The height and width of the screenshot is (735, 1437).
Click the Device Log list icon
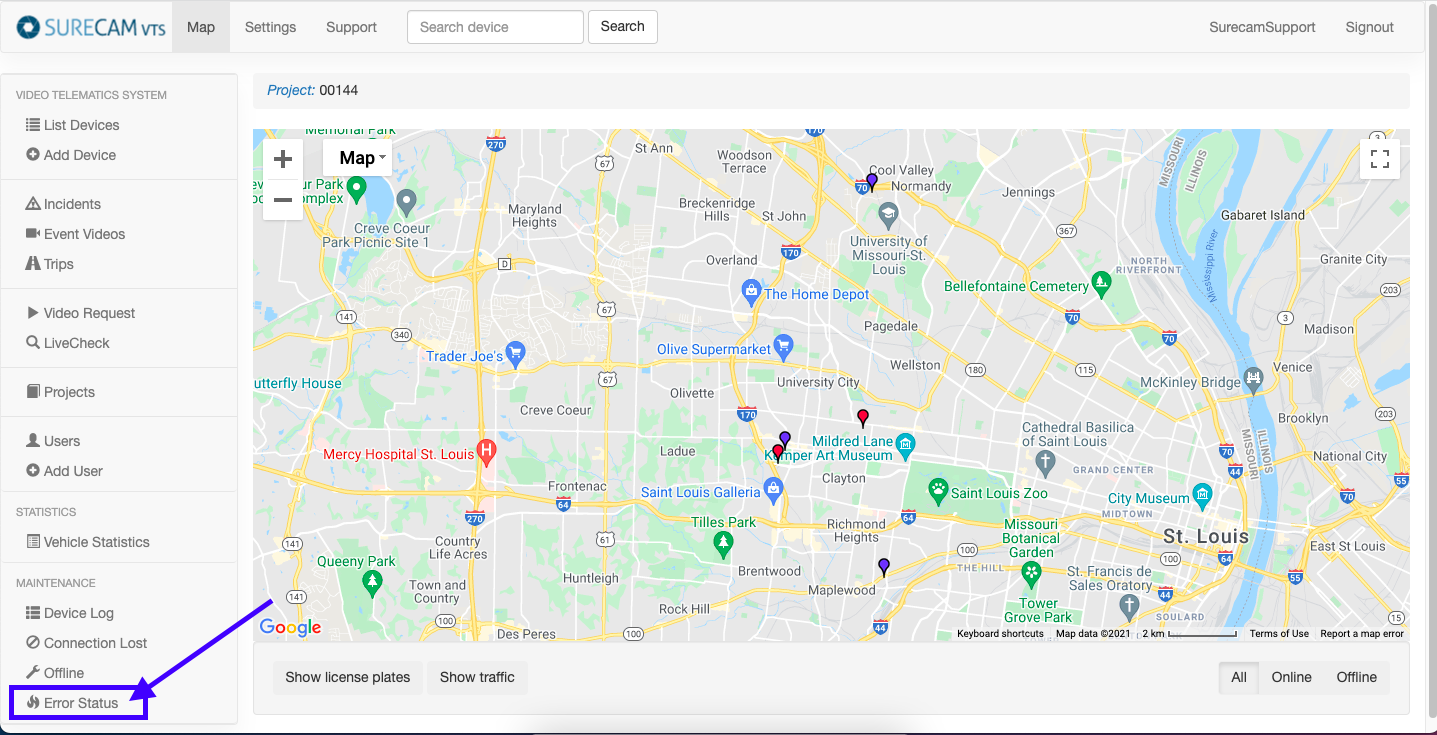pos(33,613)
